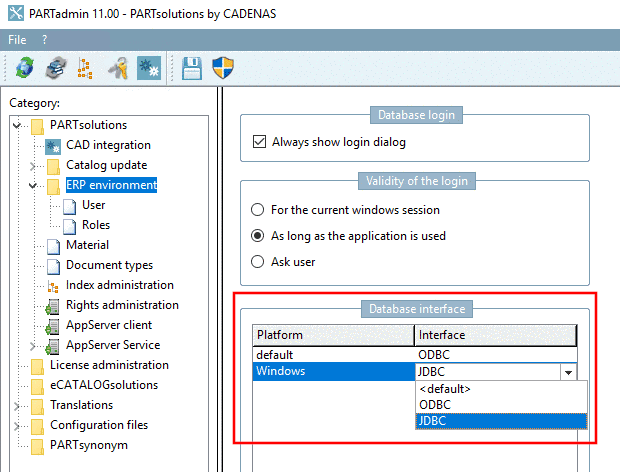The height and width of the screenshot is (472, 620).
Task: Click the ODBC cell in default row
Action: [x=496, y=355]
